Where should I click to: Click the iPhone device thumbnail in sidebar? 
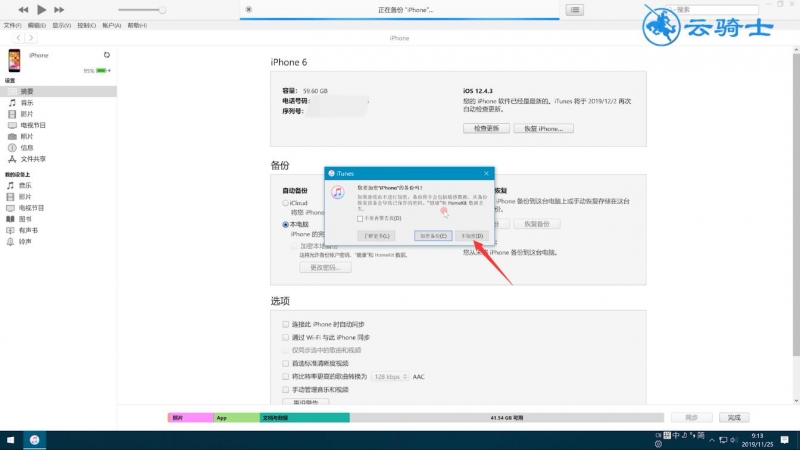pos(14,60)
